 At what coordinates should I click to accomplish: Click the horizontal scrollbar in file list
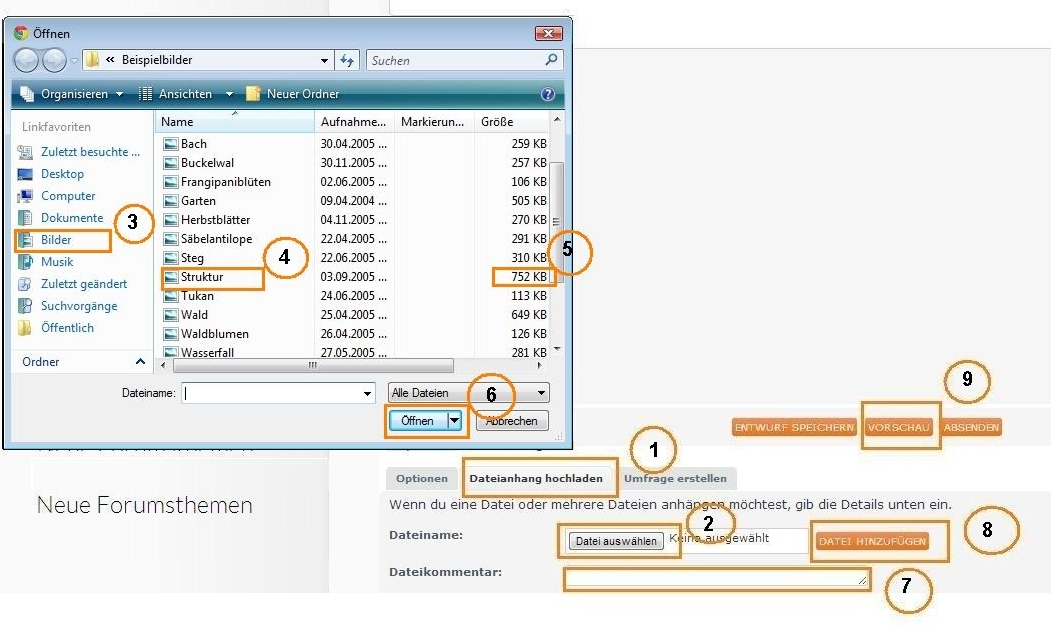(312, 366)
